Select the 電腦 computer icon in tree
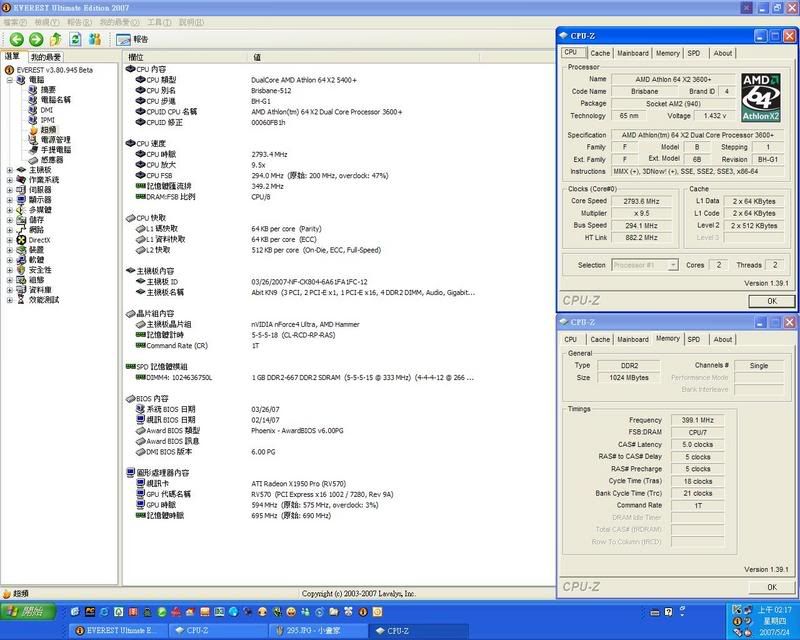The image size is (800, 640). 21,80
